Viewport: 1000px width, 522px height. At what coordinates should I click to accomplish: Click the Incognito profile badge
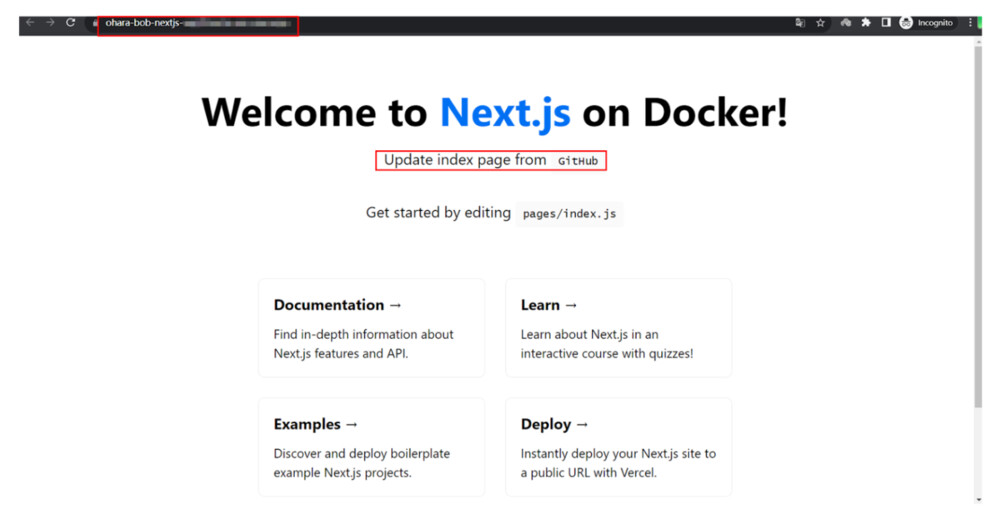[926, 23]
